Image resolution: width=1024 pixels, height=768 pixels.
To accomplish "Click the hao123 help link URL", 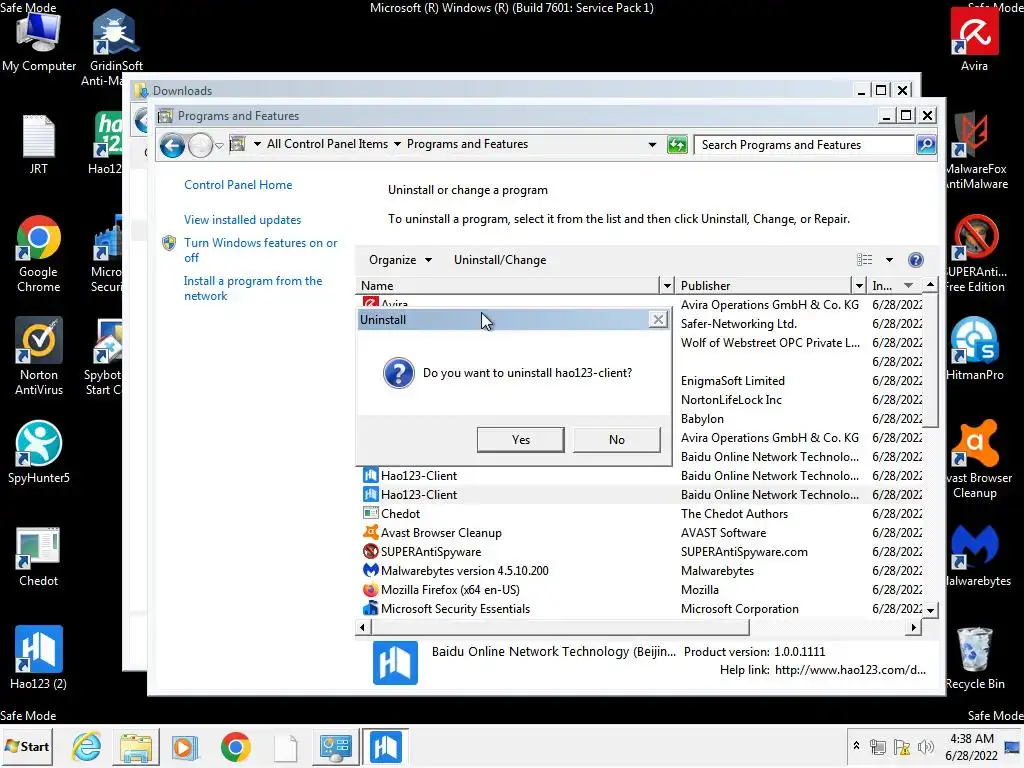I will (x=850, y=670).
